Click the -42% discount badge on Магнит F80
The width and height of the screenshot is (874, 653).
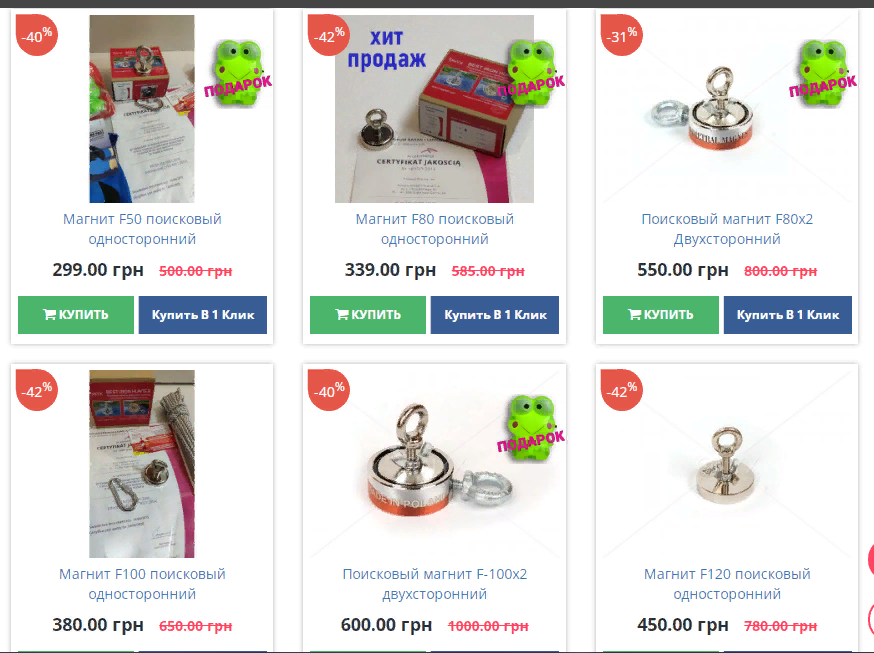(x=329, y=35)
